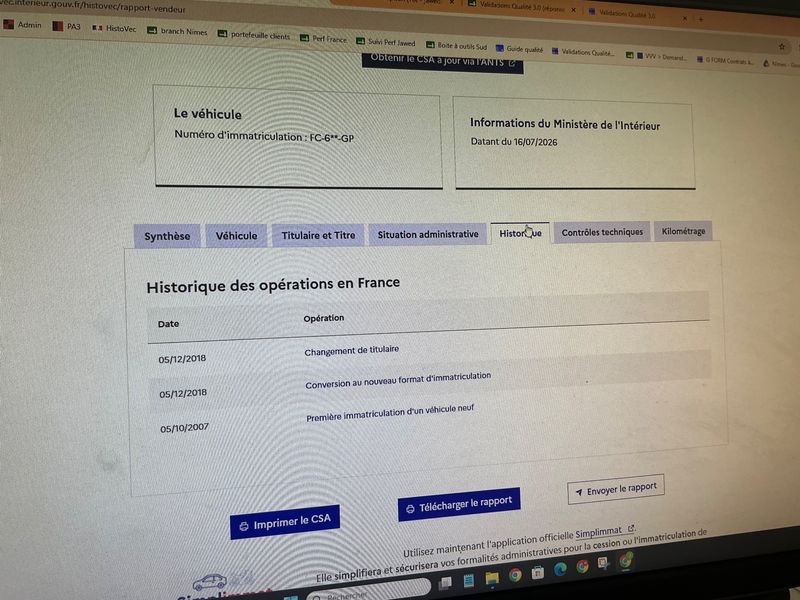The height and width of the screenshot is (600, 800).
Task: Open the Guide qualité bookmark
Action: (519, 49)
